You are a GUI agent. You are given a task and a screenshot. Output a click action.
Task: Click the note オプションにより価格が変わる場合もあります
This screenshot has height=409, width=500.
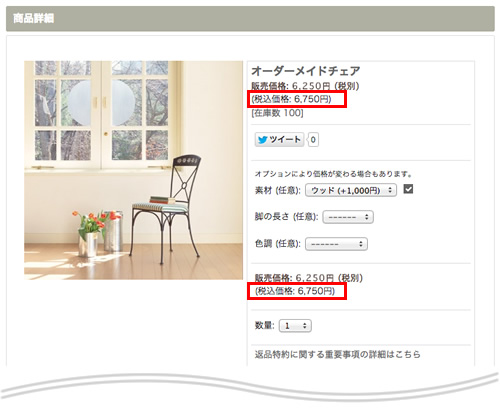coord(333,174)
